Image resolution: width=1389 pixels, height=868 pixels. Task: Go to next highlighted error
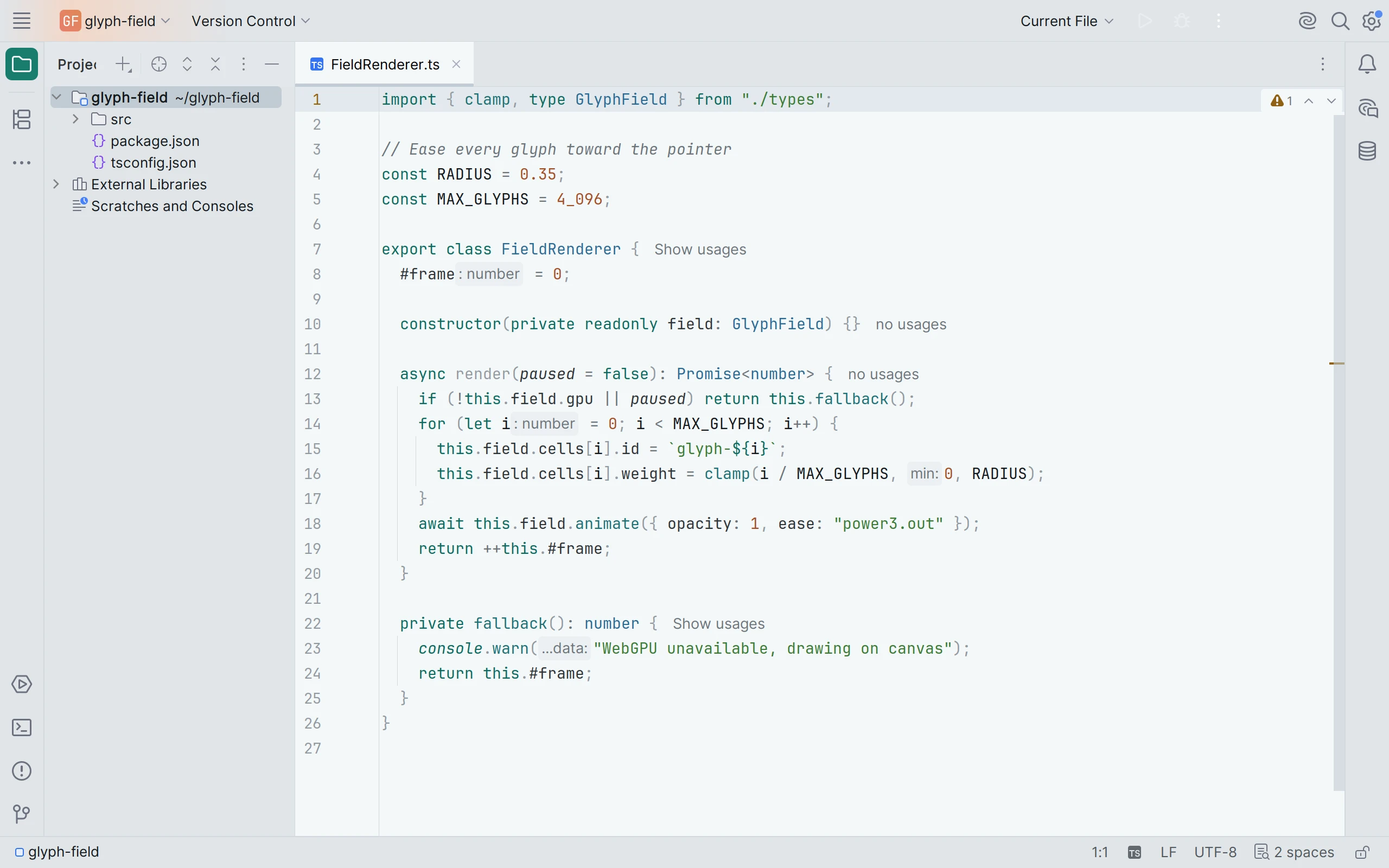1331,101
